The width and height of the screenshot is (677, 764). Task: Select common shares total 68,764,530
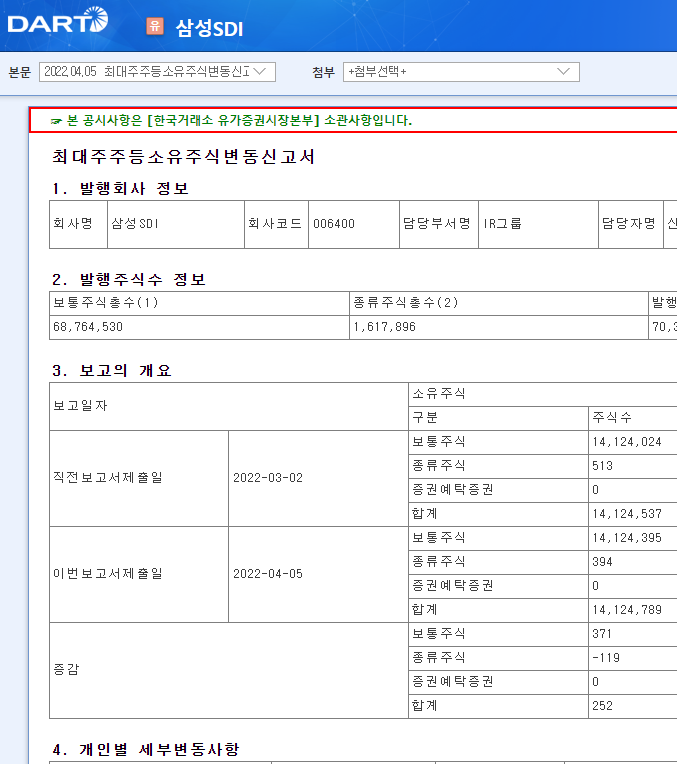pos(199,327)
